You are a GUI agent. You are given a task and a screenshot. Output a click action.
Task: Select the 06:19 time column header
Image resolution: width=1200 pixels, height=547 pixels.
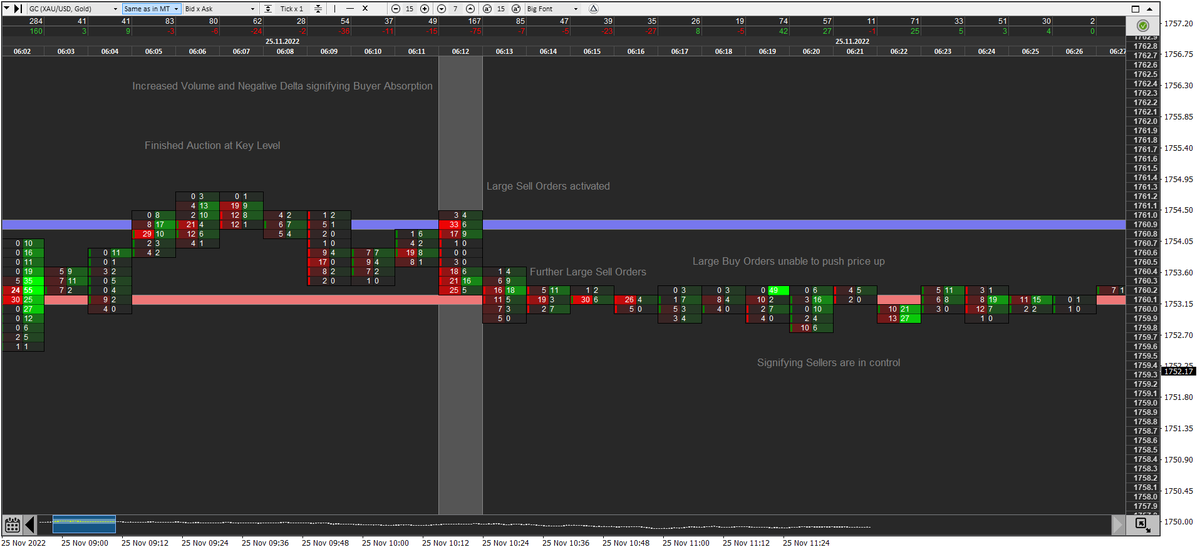[767, 51]
